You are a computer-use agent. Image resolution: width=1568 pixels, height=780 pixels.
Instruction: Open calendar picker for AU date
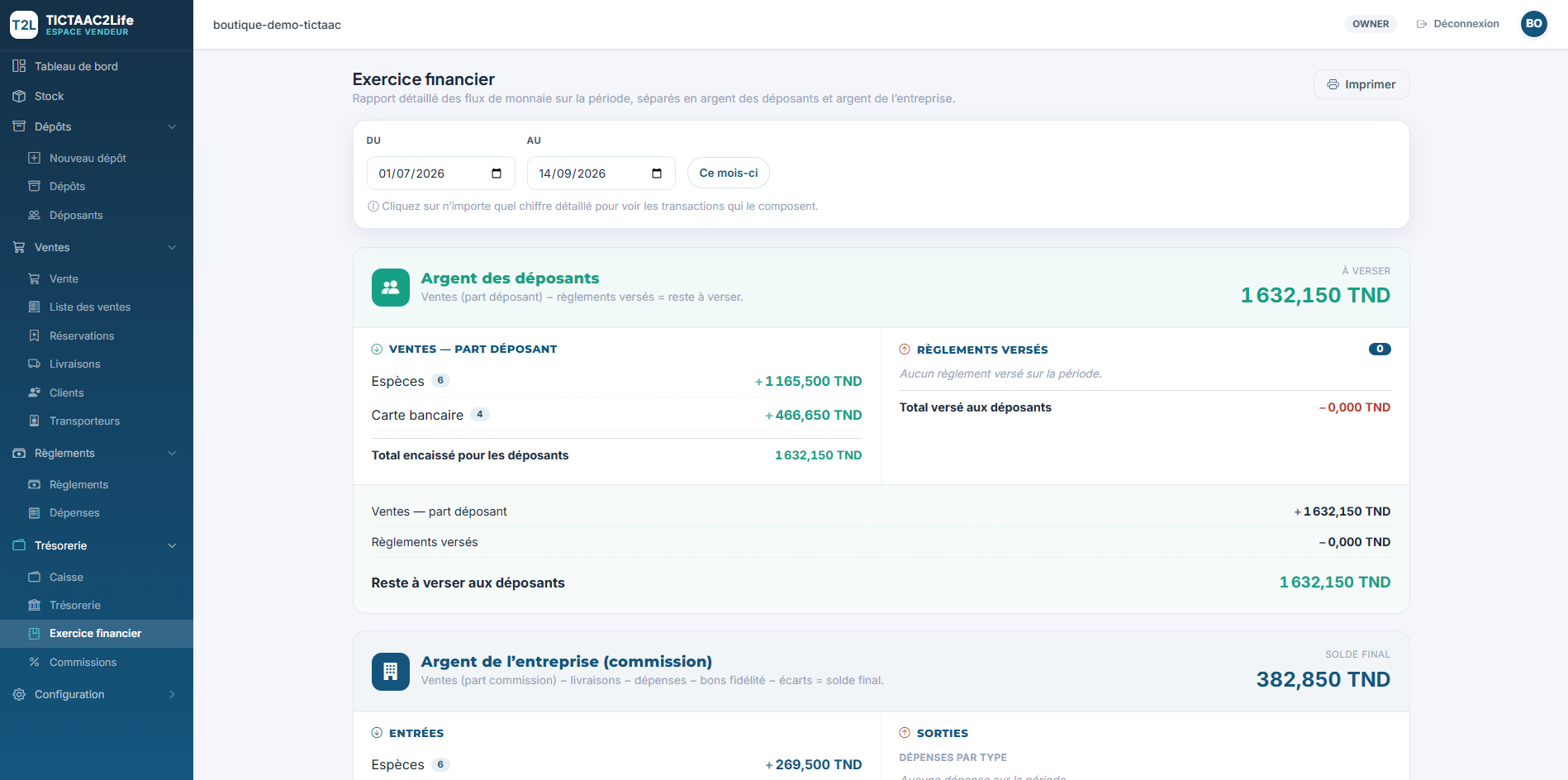coord(657,174)
